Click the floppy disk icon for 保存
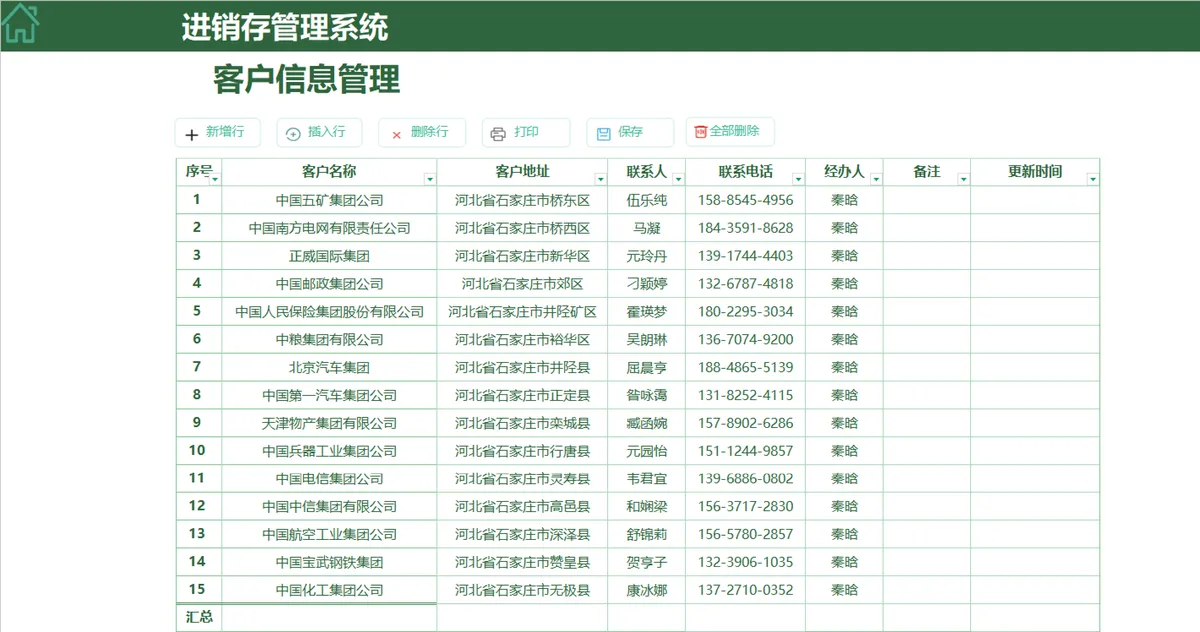Screen dimensions: 1200x632 (x=604, y=134)
